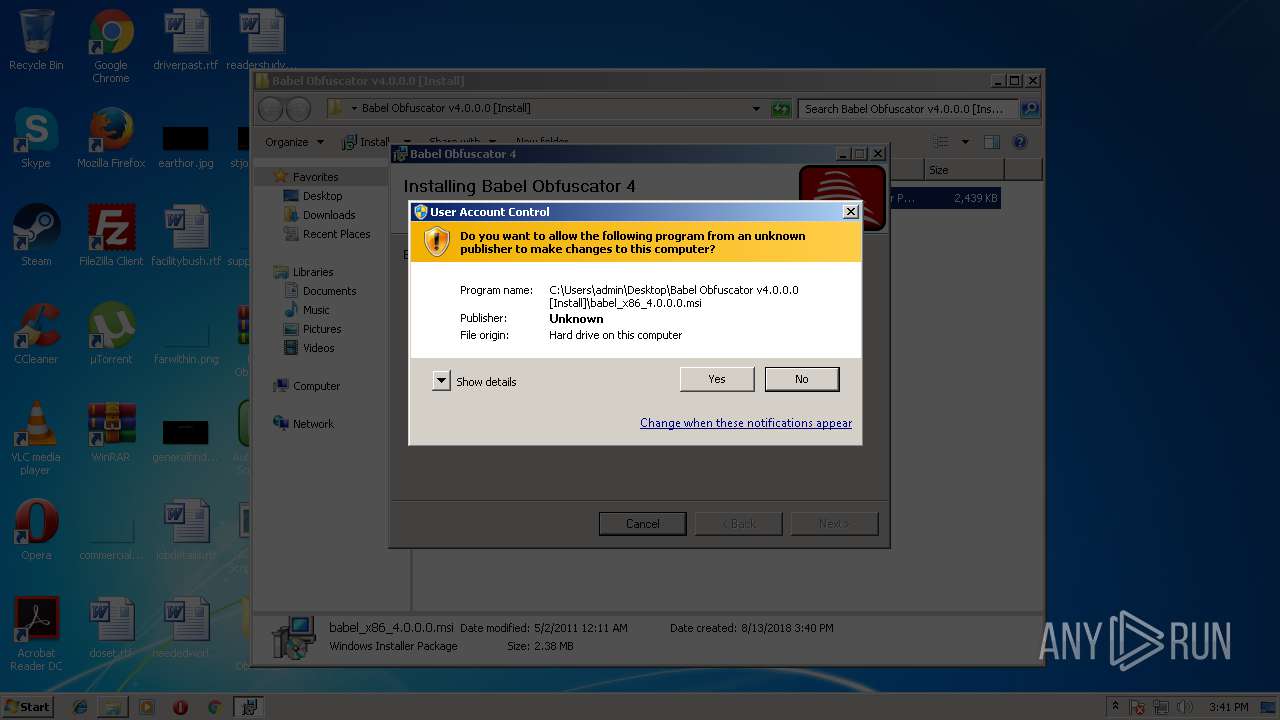
Task: Click Opera icon in taskbar
Action: click(x=180, y=707)
